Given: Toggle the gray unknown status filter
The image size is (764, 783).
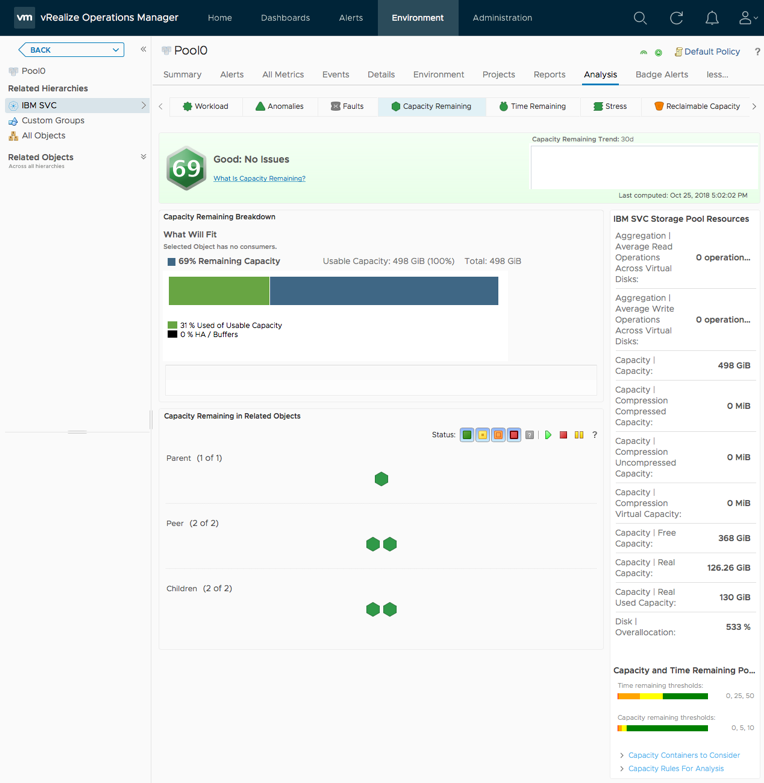Looking at the screenshot, I should (530, 435).
